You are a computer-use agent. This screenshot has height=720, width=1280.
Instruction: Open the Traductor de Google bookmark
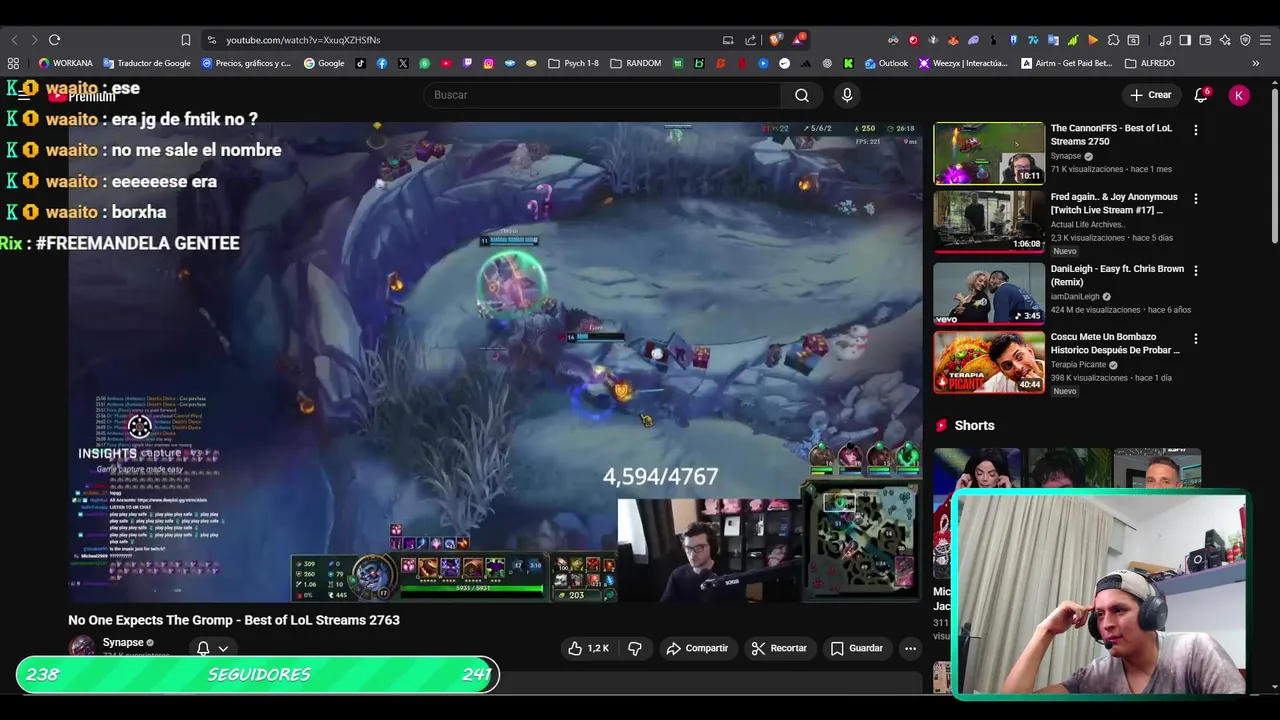tap(147, 63)
